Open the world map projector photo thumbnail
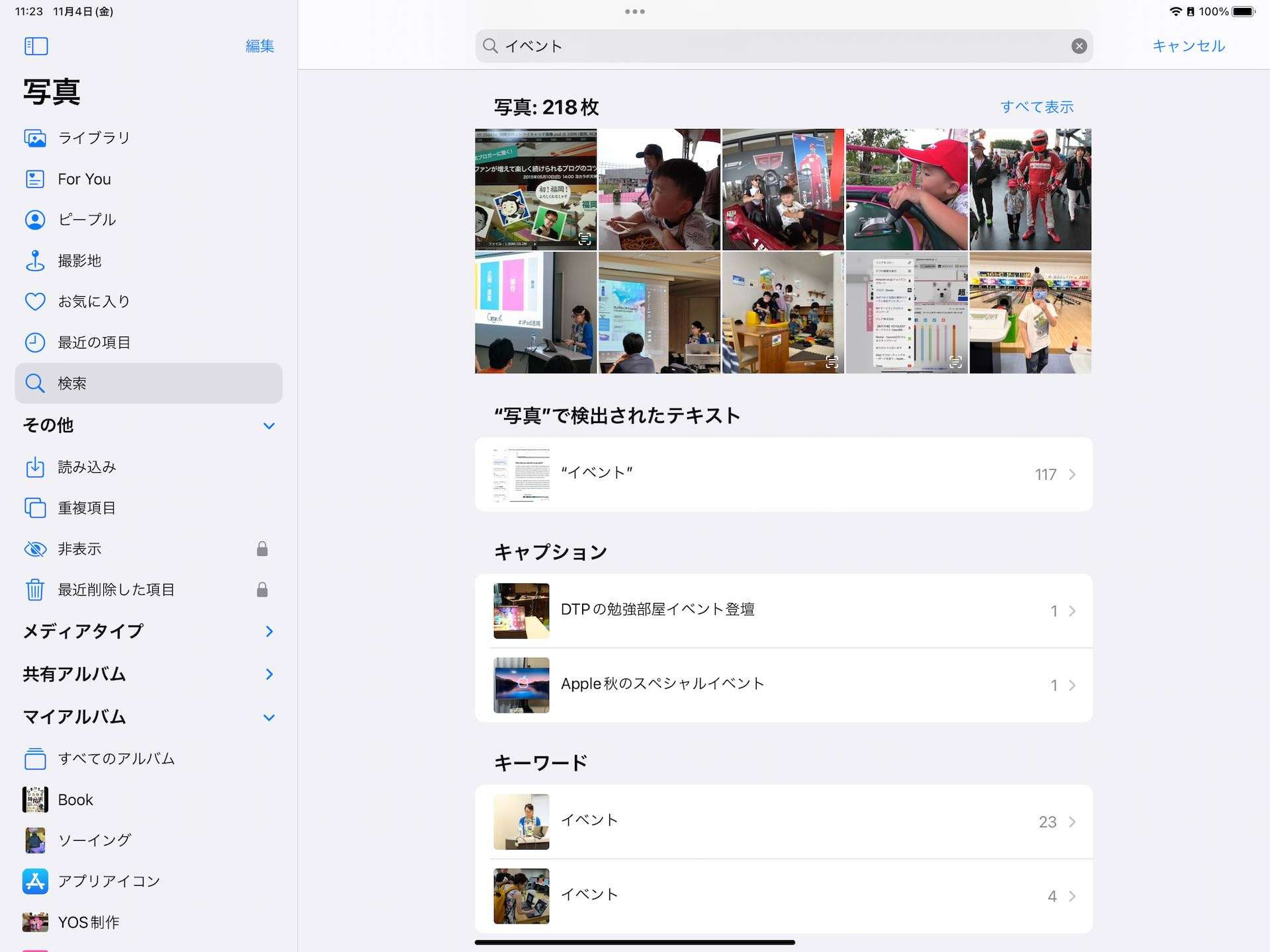The width and height of the screenshot is (1270, 952). (x=659, y=313)
